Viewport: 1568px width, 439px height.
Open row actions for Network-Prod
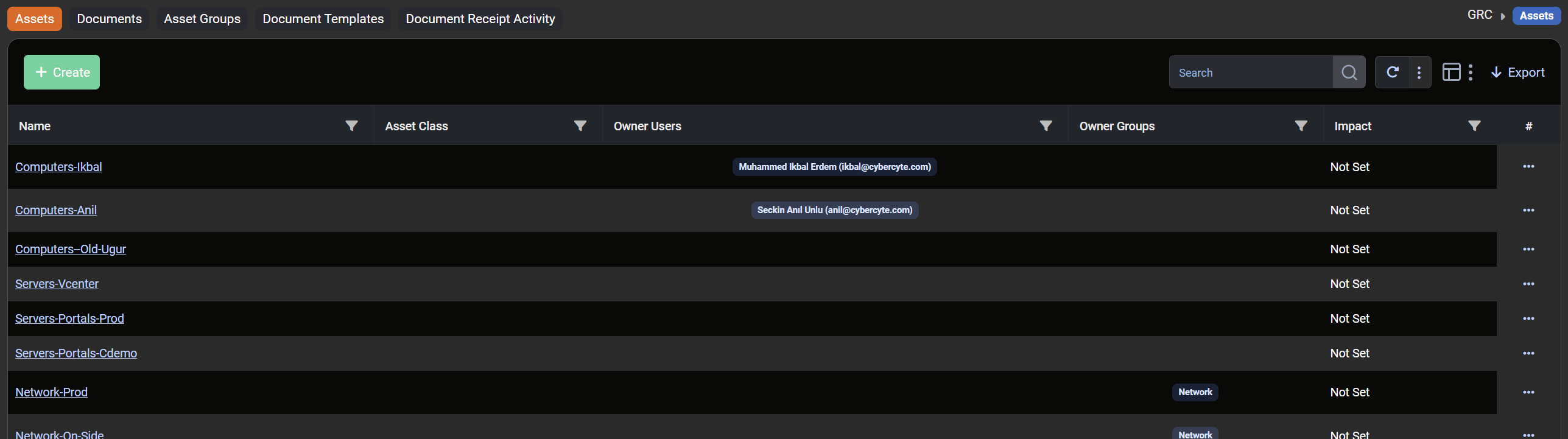(1528, 393)
